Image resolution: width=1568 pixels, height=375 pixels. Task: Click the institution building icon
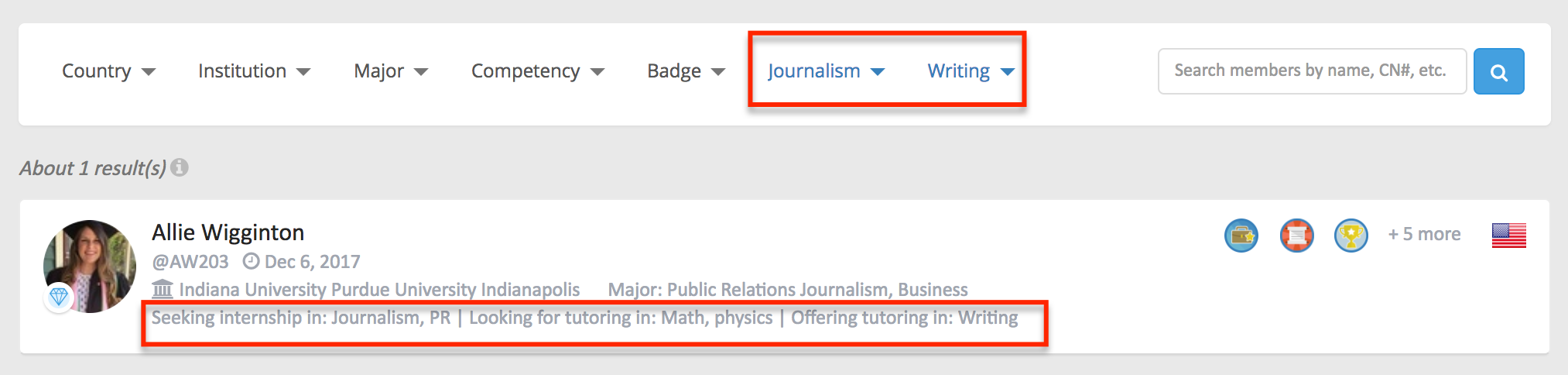click(163, 289)
